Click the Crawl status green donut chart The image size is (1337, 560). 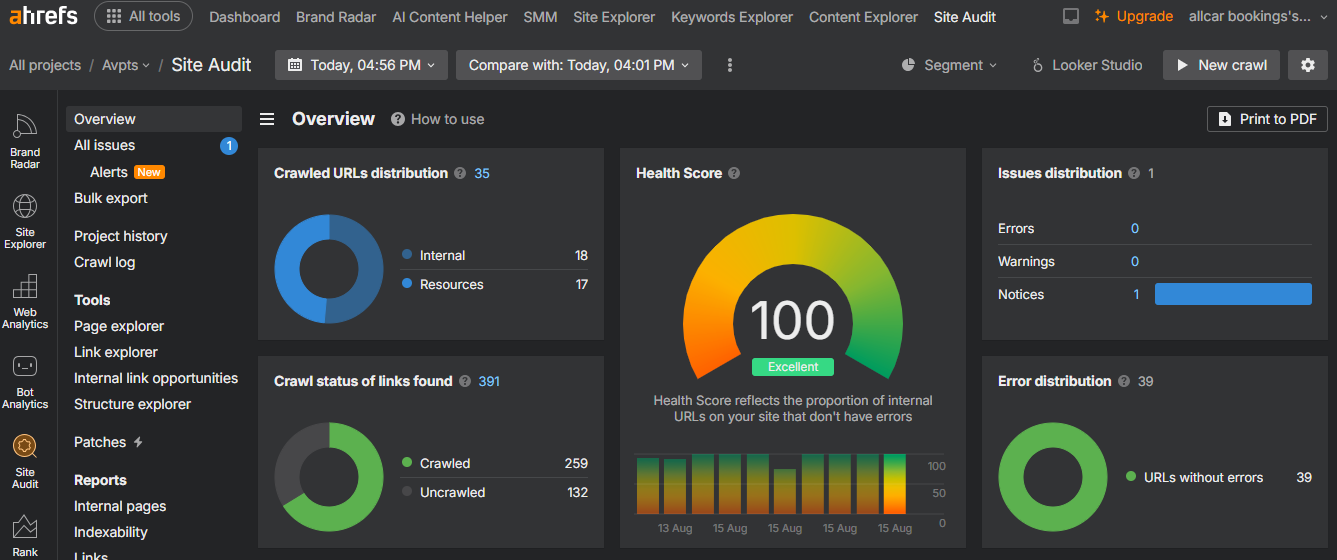click(x=329, y=477)
